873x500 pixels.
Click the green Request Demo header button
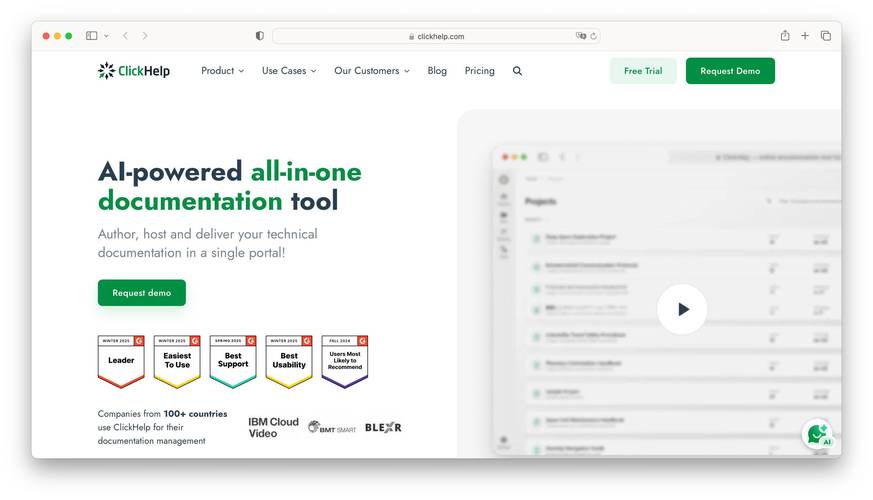point(730,71)
